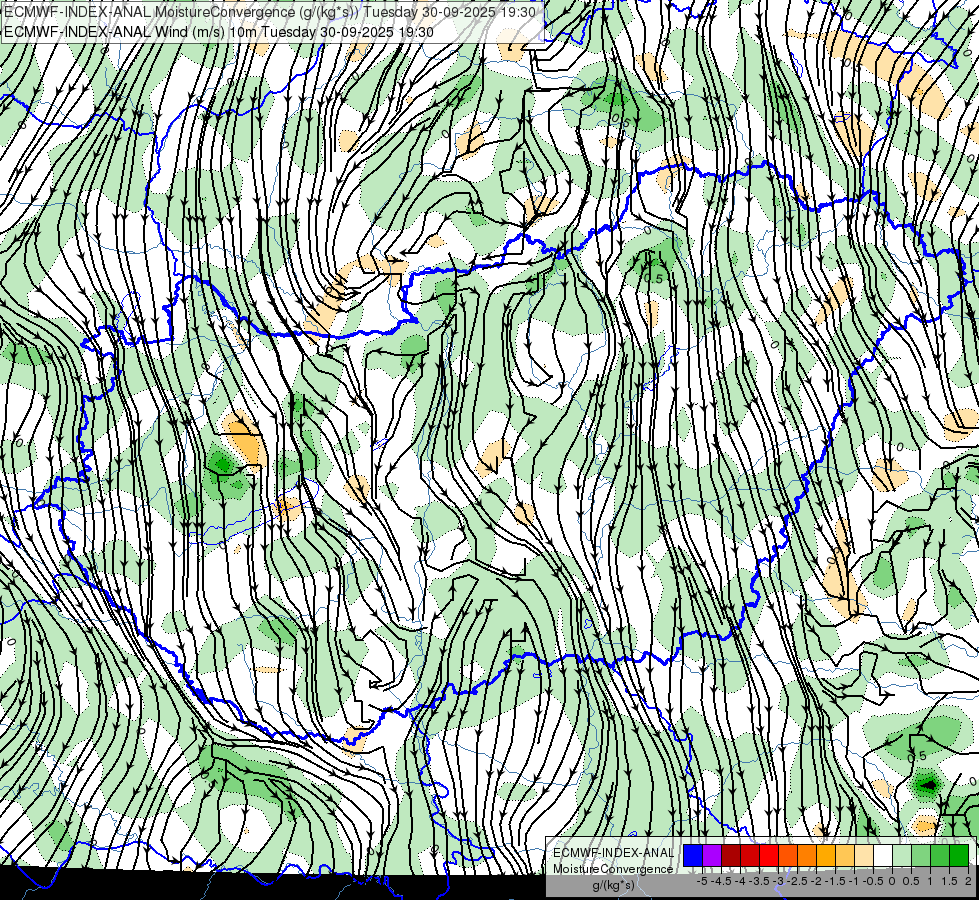Click the darkest green swatch at the legend's end
The width and height of the screenshot is (979, 900).
tap(959, 856)
